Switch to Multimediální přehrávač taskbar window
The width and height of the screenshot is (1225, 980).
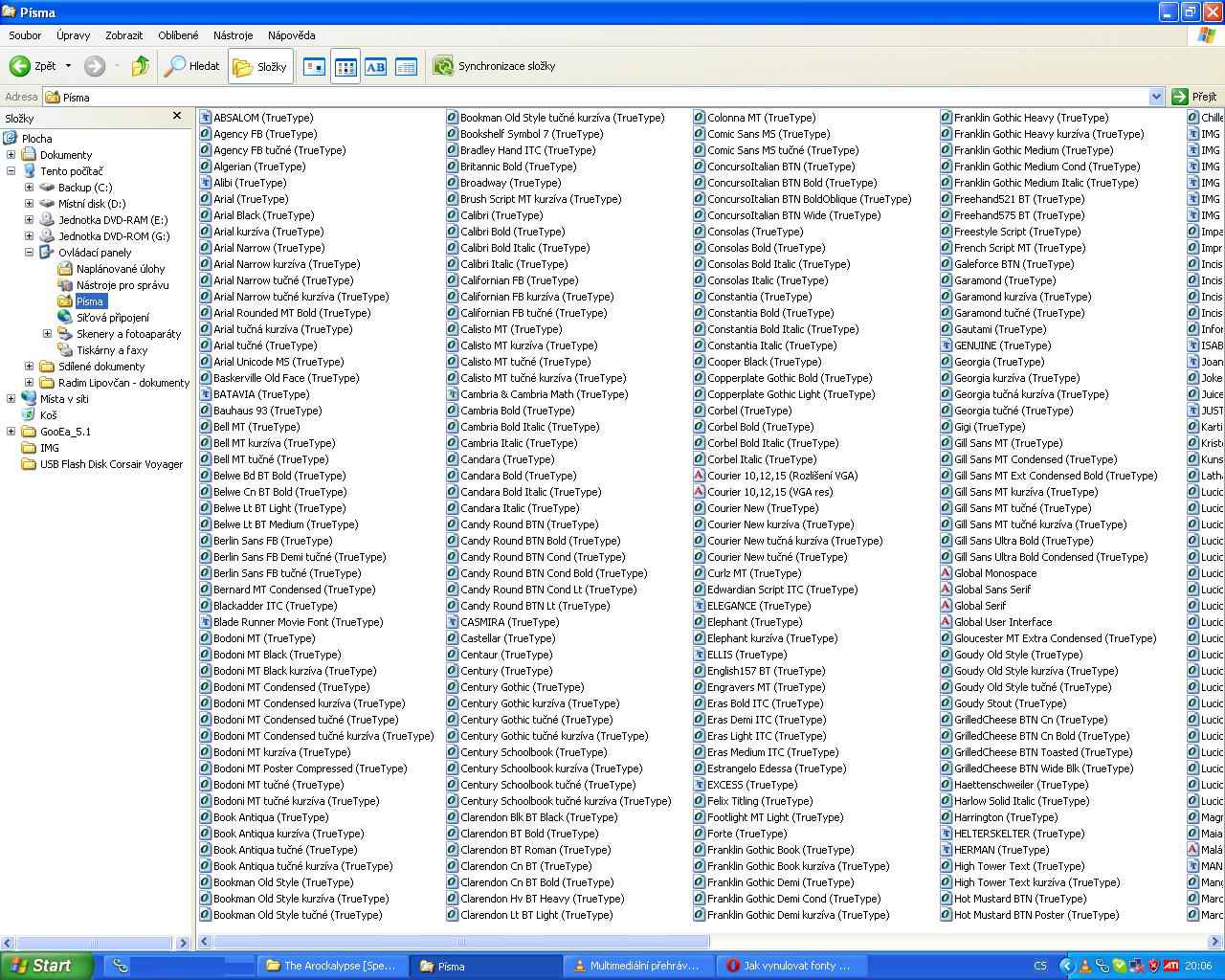[639, 966]
